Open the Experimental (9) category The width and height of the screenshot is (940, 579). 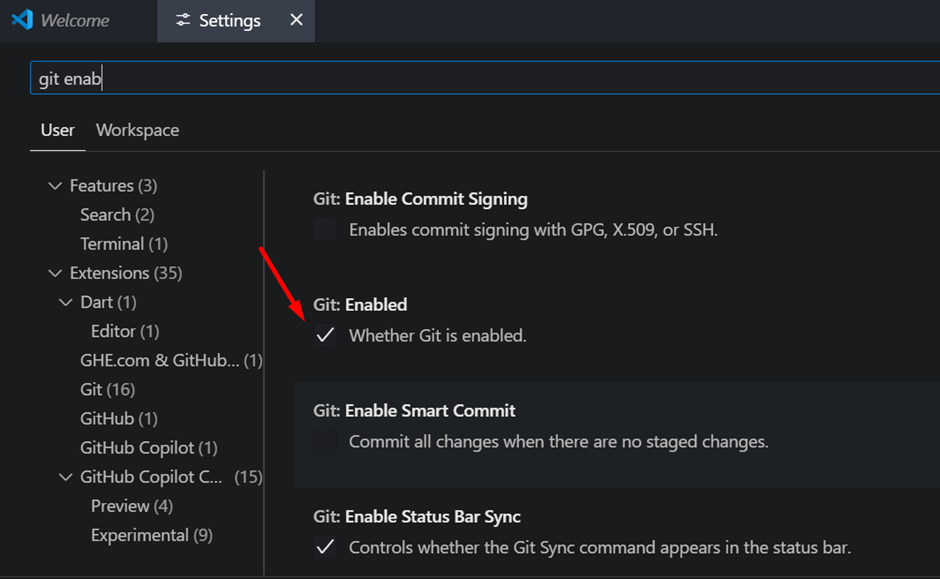(x=152, y=535)
